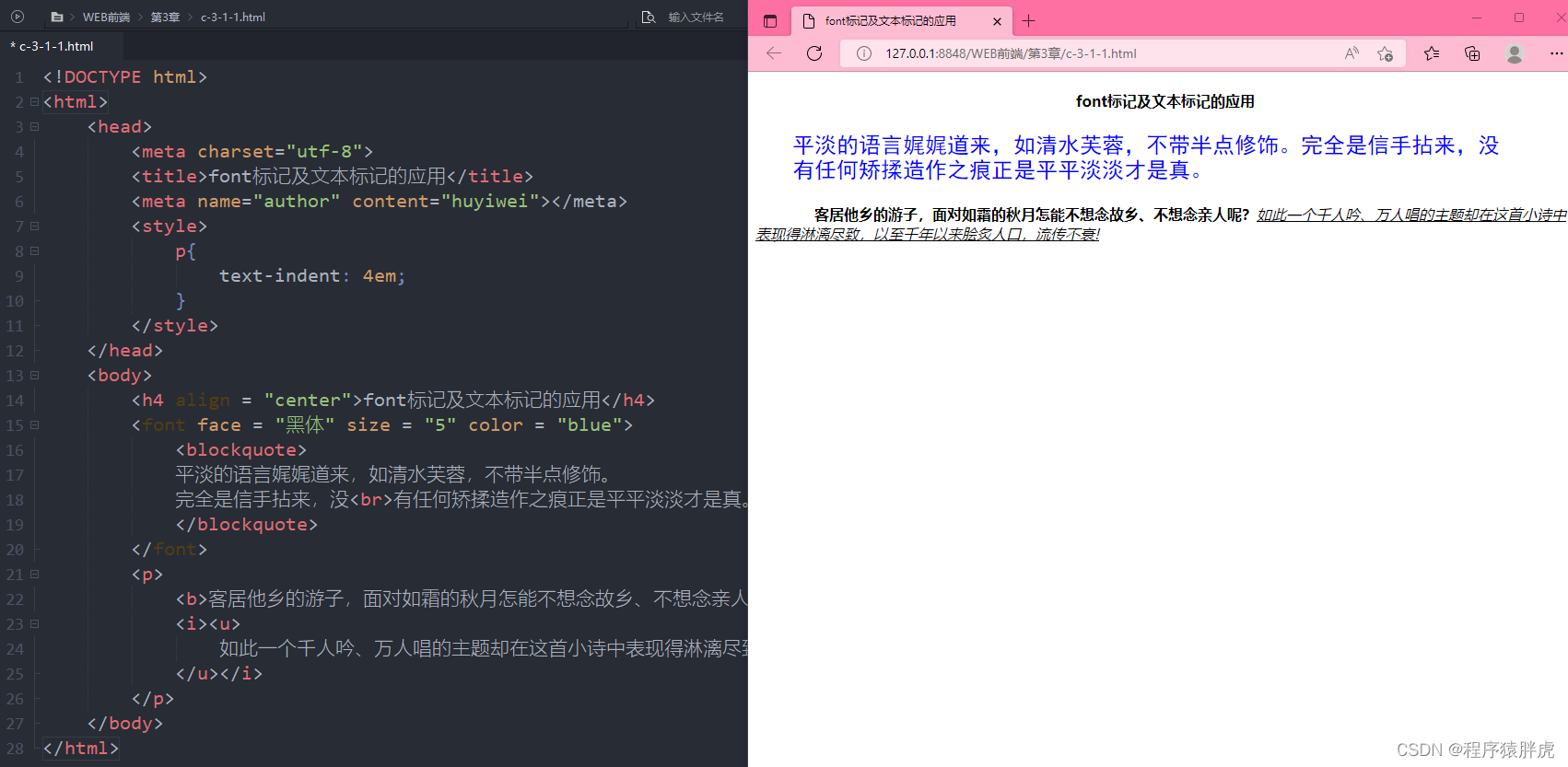Click the meta charset="utf-8" code line
This screenshot has height=767, width=1568.
(x=252, y=152)
